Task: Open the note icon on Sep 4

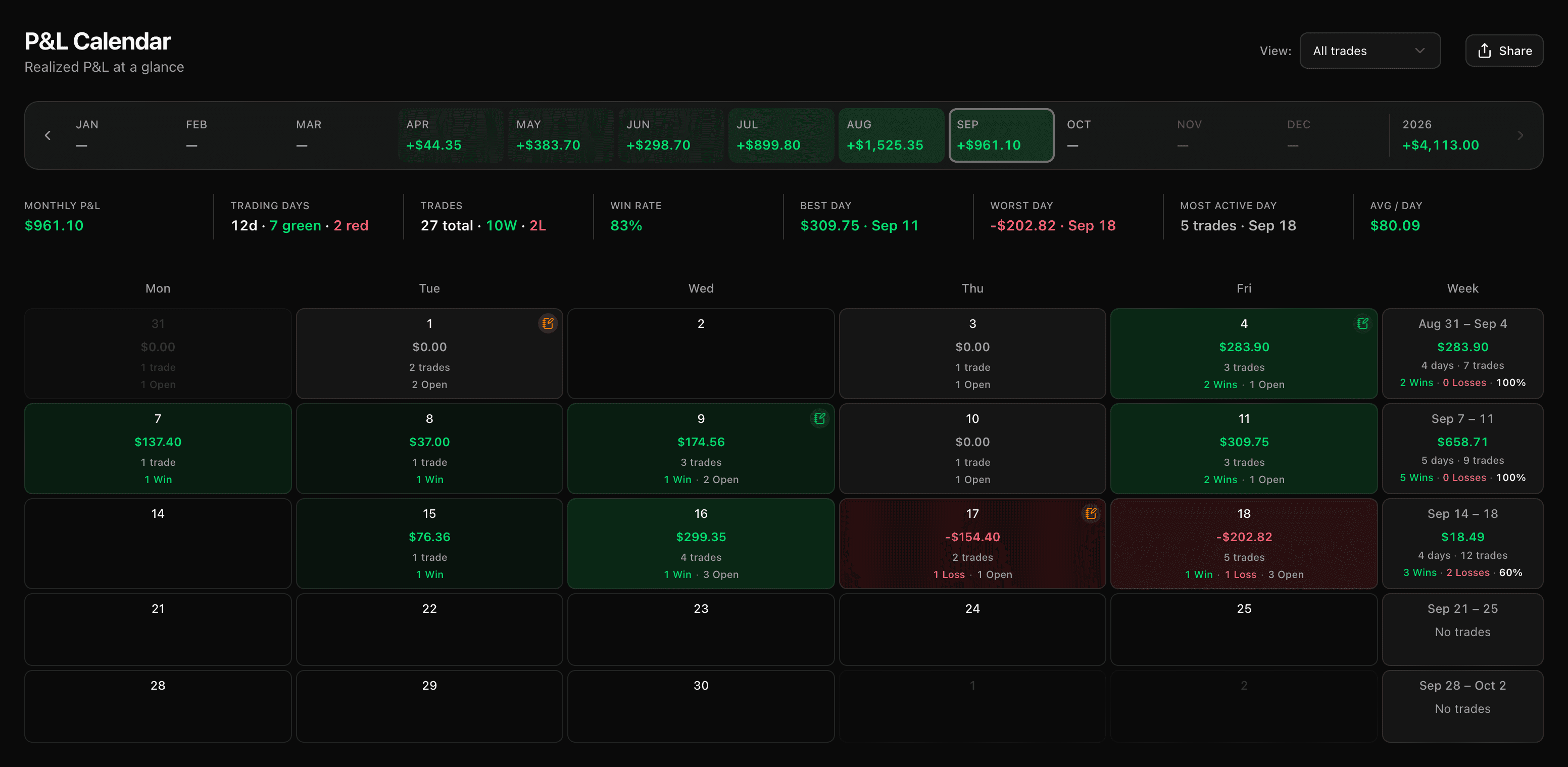Action: (x=1362, y=323)
